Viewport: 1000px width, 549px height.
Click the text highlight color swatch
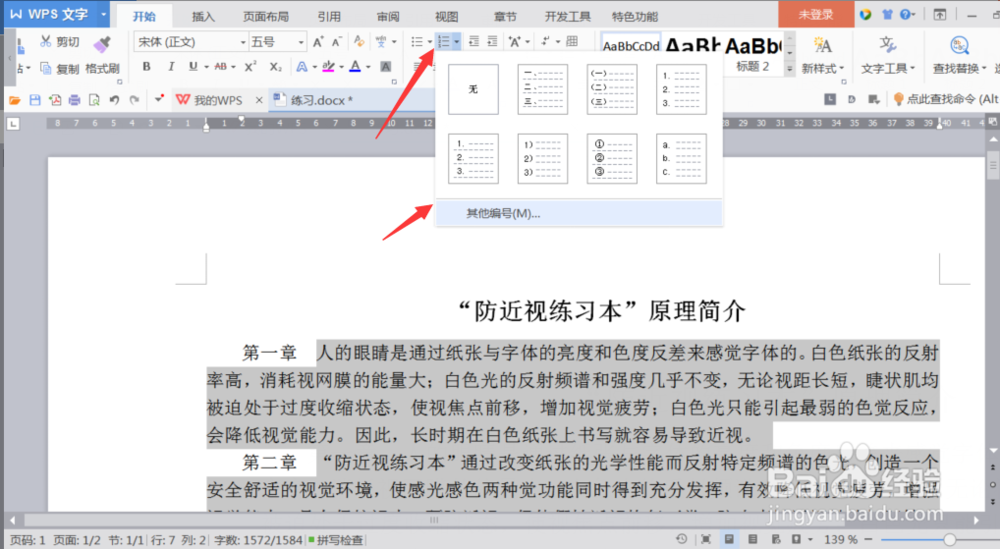(x=328, y=66)
